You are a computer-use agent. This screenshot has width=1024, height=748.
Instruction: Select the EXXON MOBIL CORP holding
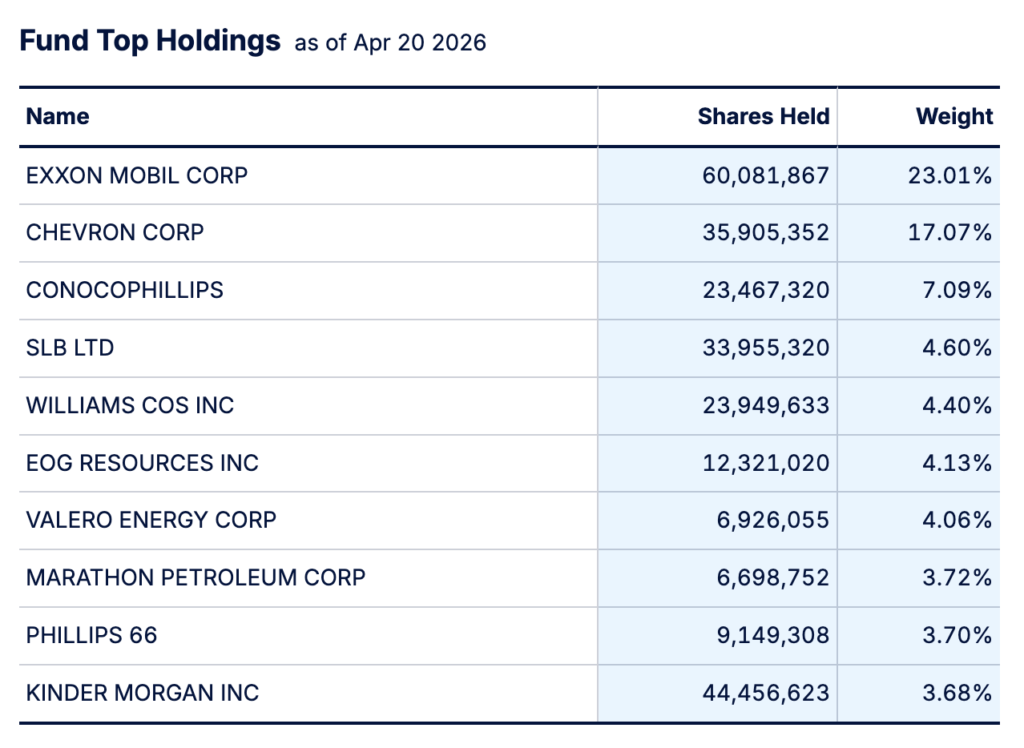pyautogui.click(x=137, y=176)
